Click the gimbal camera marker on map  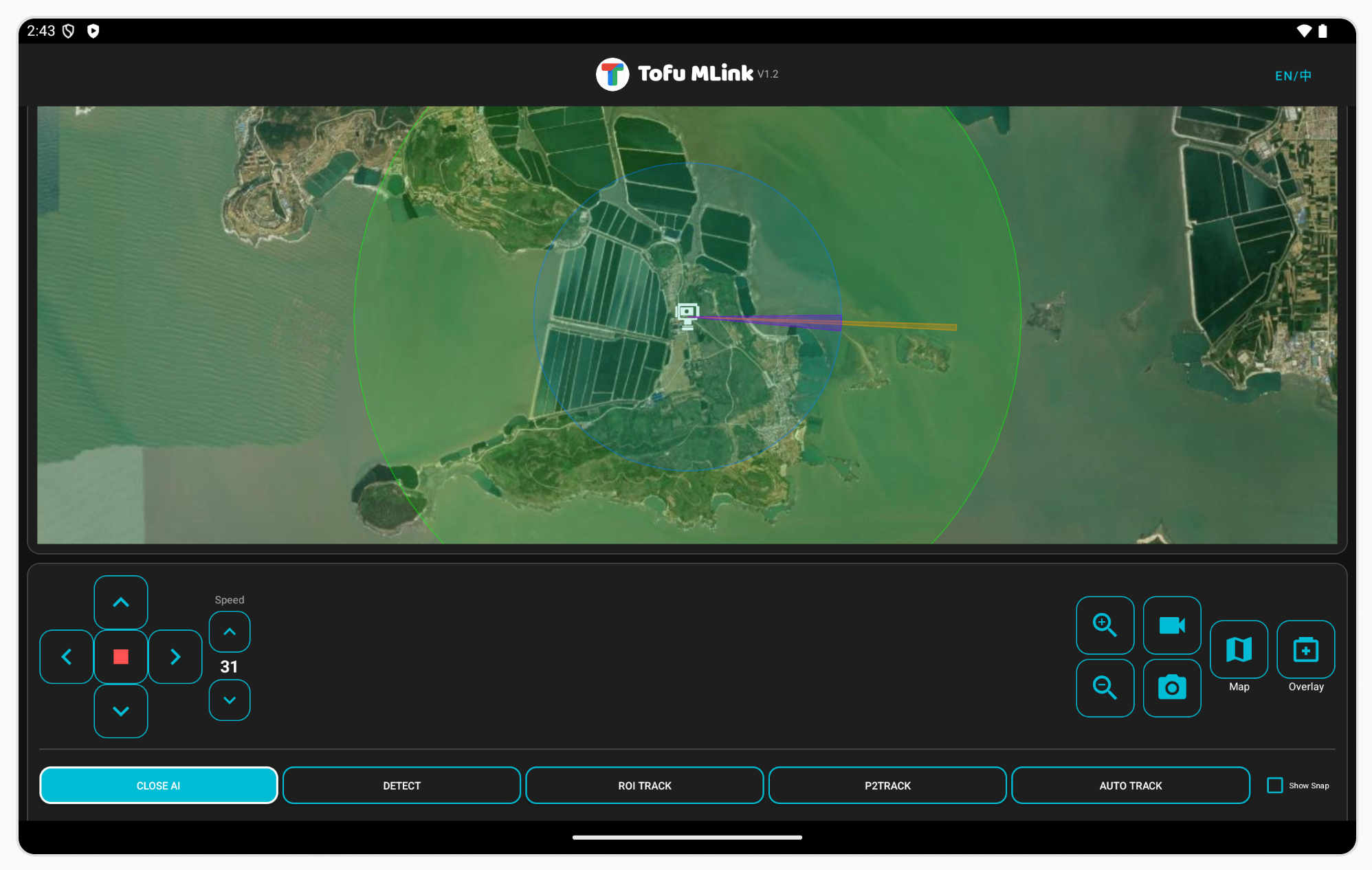click(687, 315)
